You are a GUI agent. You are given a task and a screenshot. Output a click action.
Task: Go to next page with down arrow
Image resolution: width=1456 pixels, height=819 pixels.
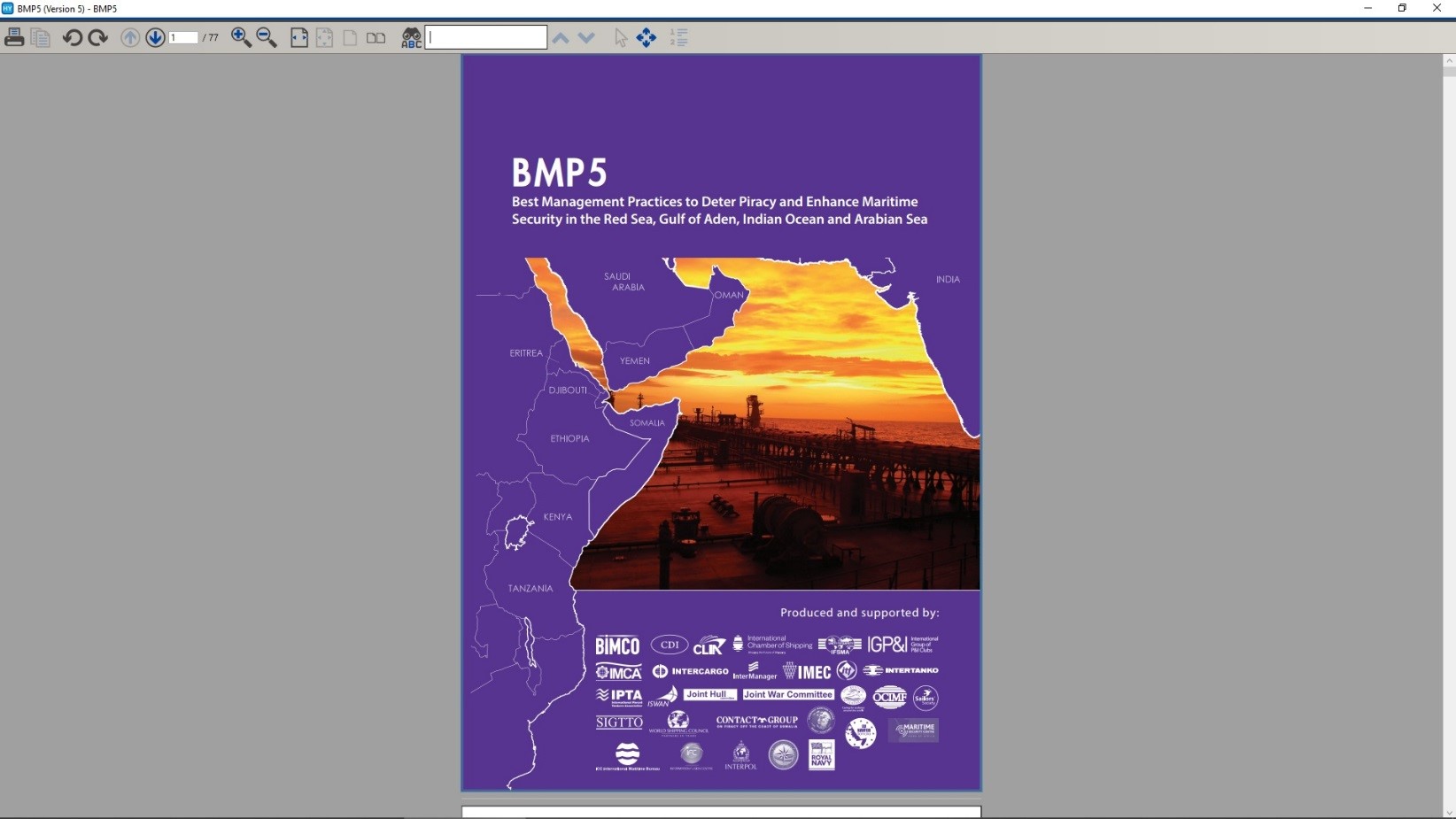pos(155,37)
